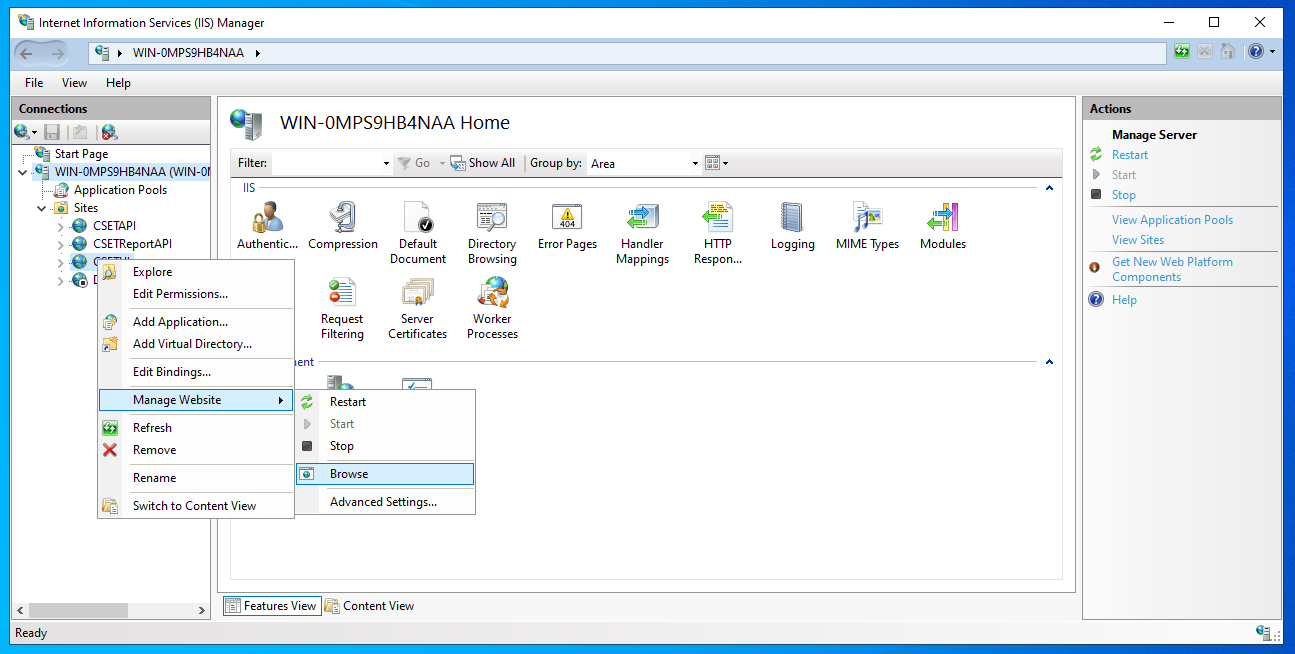Choose Add Application in context menu

click(x=195, y=322)
